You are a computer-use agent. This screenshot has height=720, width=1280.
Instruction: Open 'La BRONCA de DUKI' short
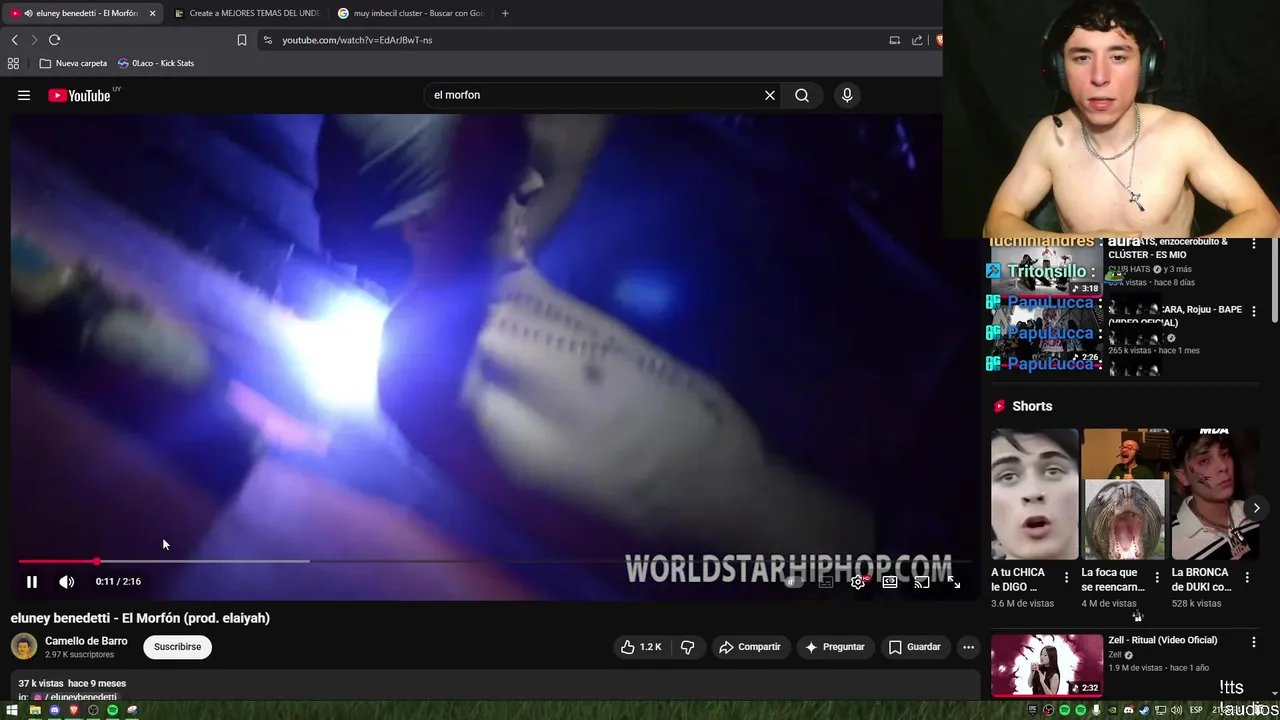[x=1214, y=494]
